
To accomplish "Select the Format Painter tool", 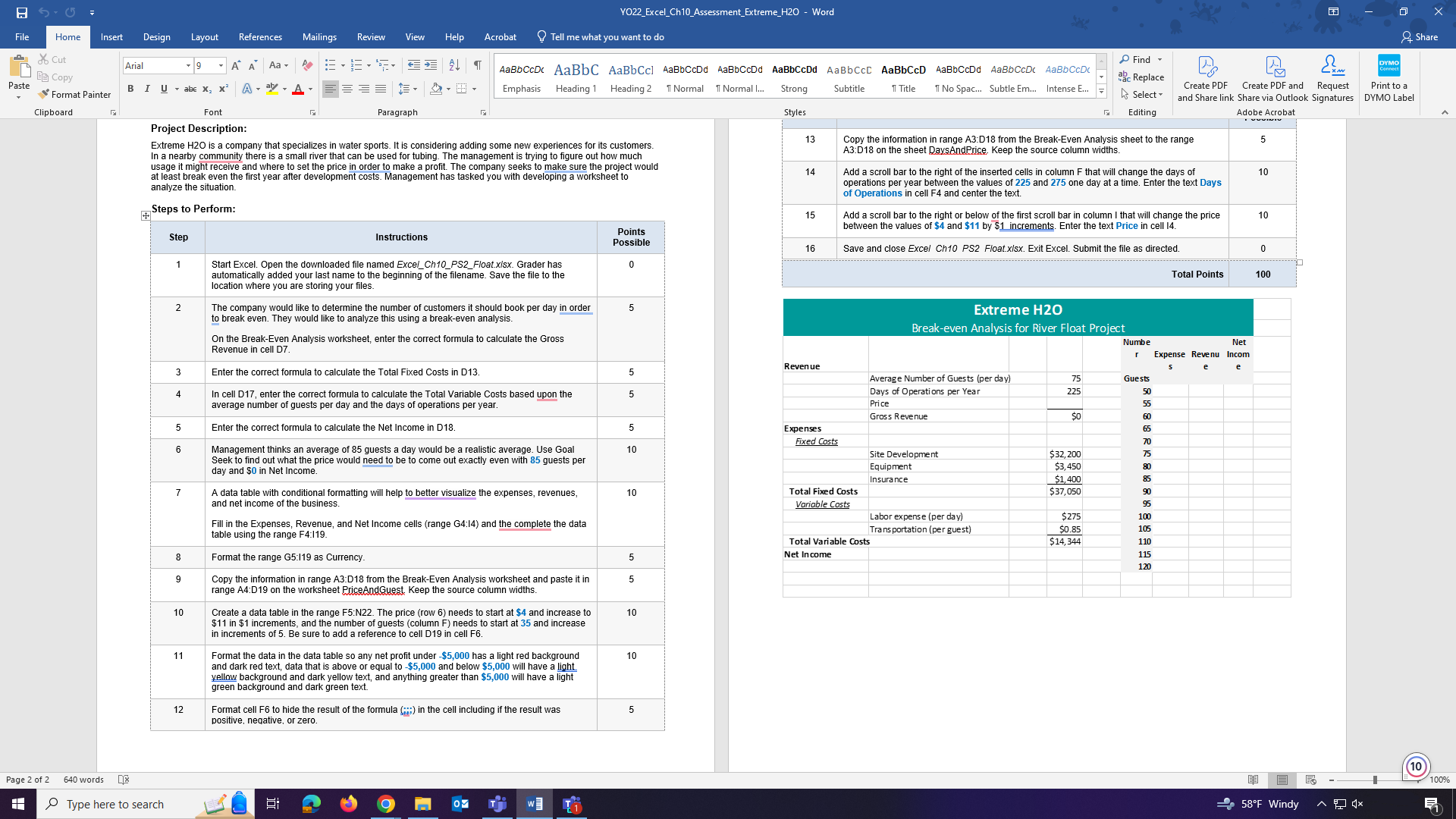I will (74, 94).
